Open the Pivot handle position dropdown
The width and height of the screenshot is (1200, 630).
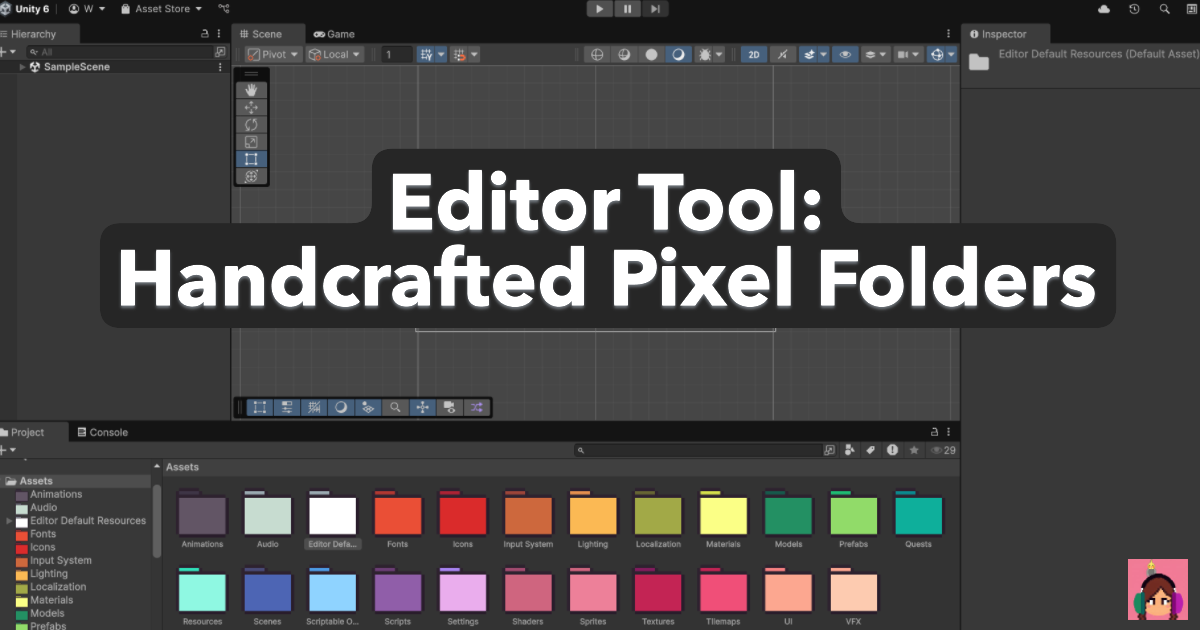(274, 55)
